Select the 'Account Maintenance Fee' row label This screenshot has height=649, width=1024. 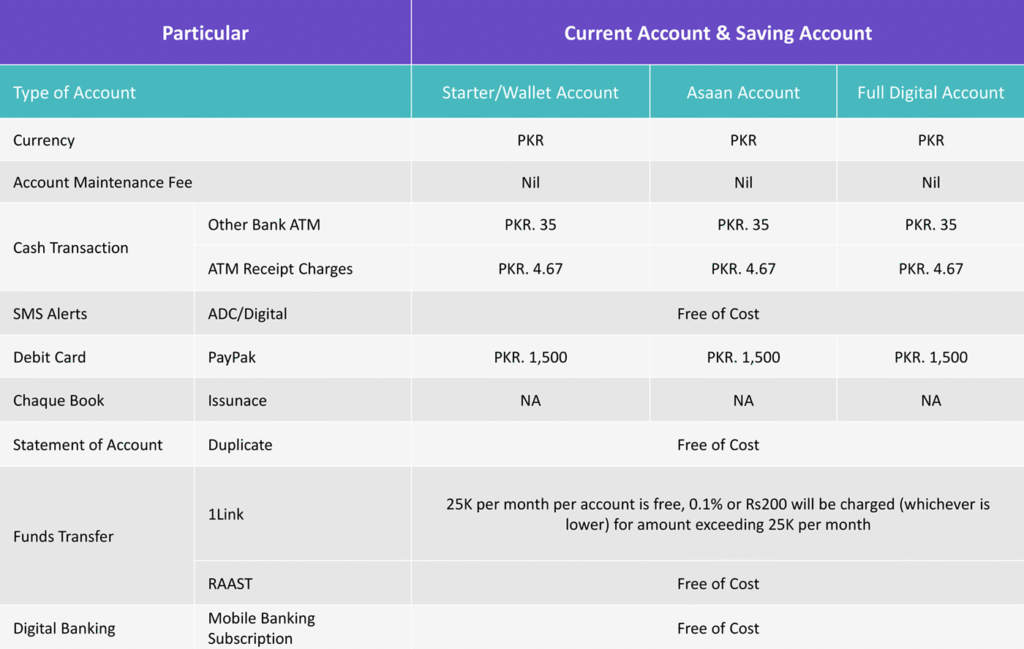[x=102, y=182]
